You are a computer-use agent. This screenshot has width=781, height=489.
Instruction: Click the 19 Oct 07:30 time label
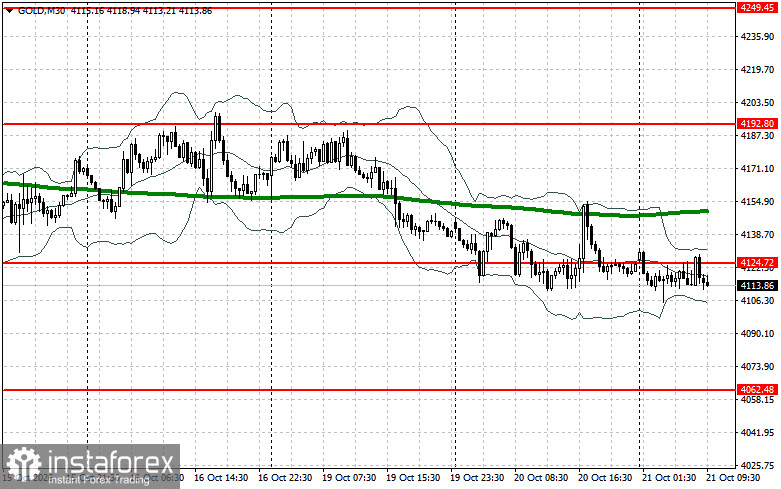[x=349, y=478]
